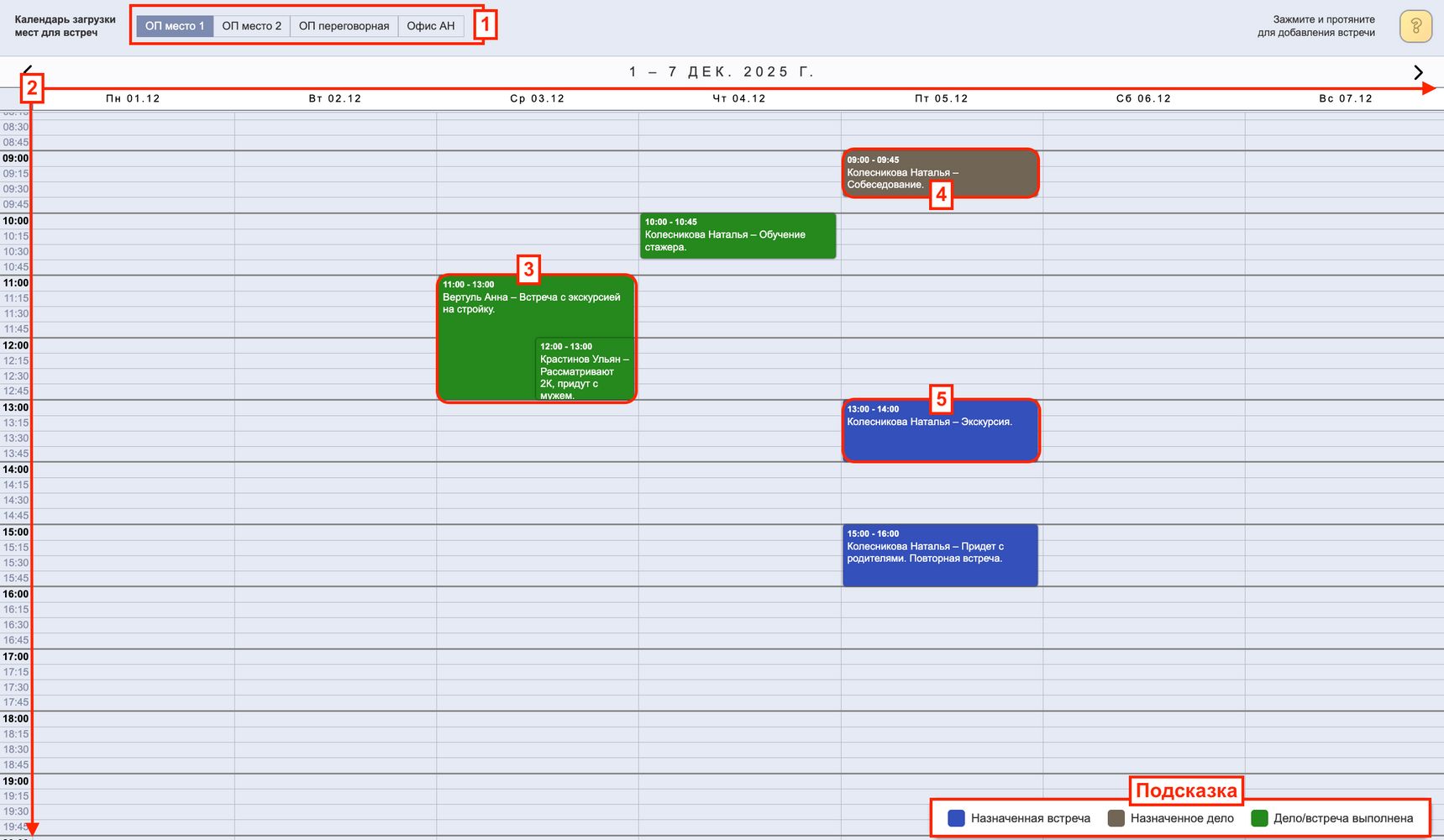Click the Вт 02.12 day header
Screen dimensions: 1444x840
(x=335, y=98)
